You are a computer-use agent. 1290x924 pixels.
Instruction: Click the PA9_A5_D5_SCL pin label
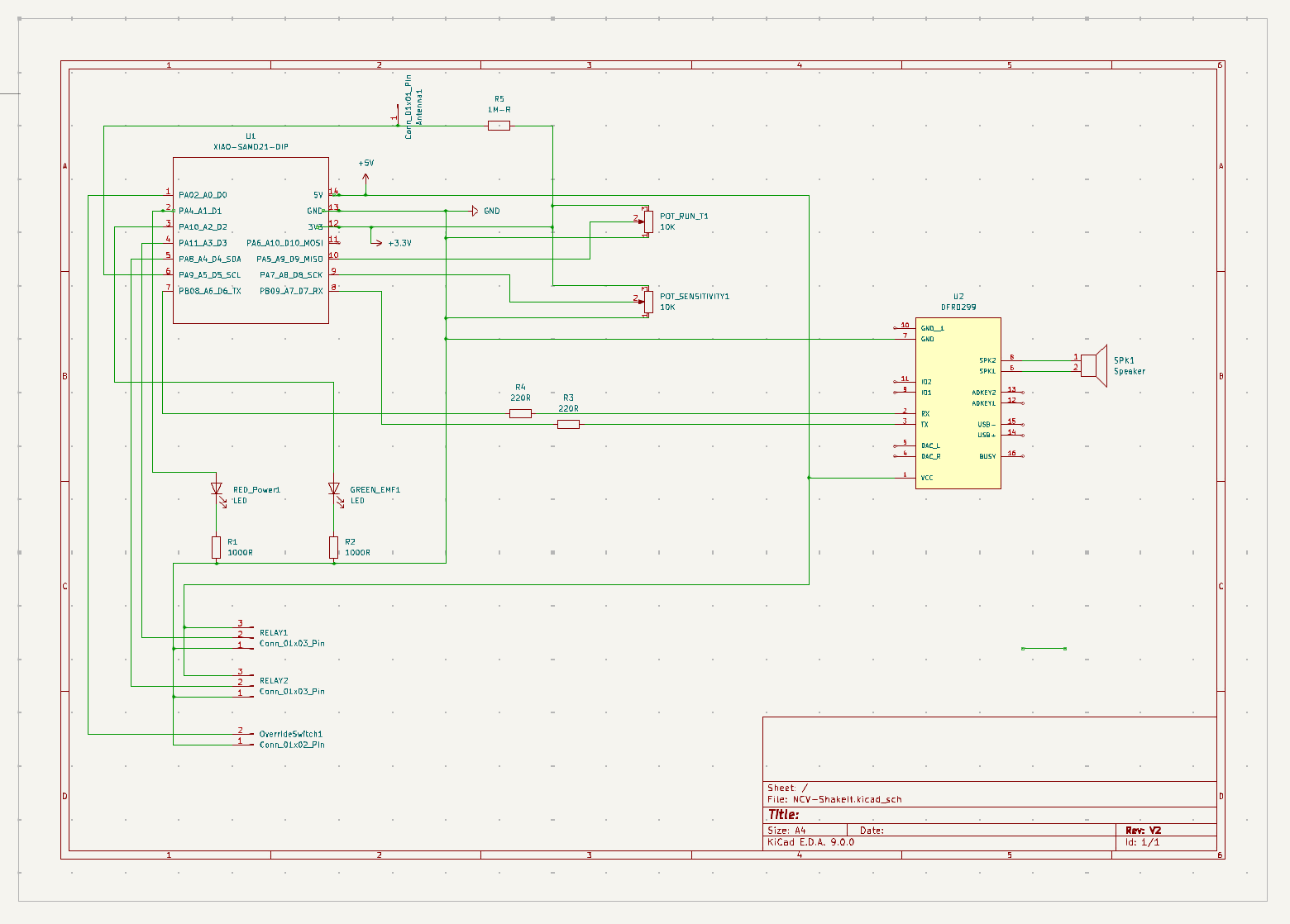click(x=210, y=275)
